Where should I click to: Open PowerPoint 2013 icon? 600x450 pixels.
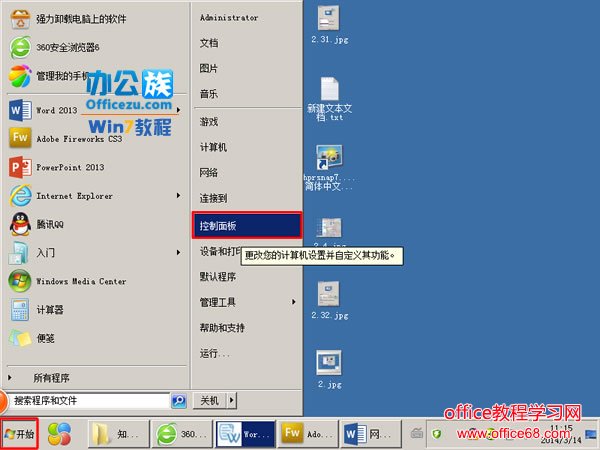click(x=20, y=167)
